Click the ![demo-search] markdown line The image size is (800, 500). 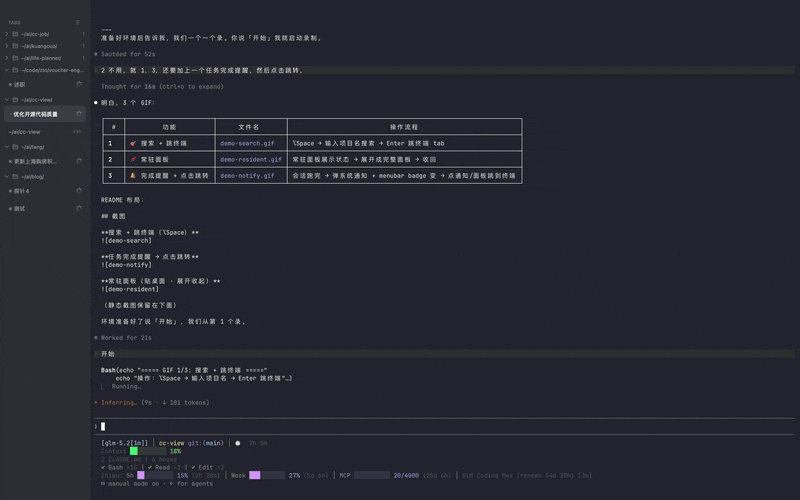[126, 241]
